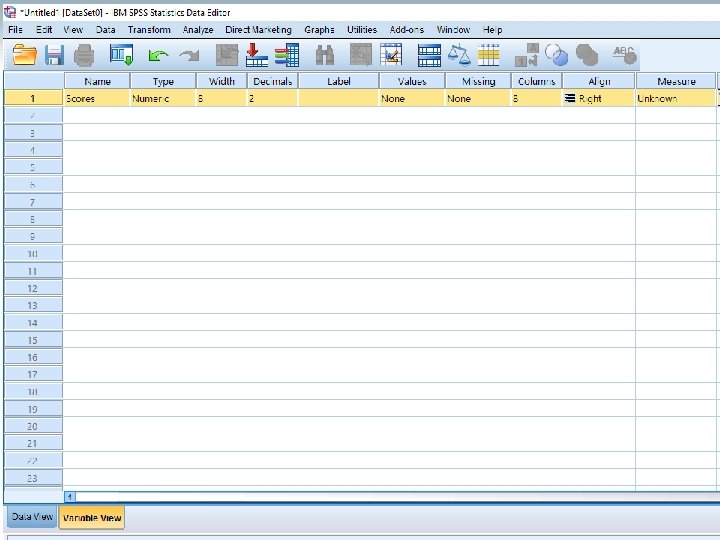Screen dimensions: 720x540
Task: Switch to the Data View tab
Action: 32,517
